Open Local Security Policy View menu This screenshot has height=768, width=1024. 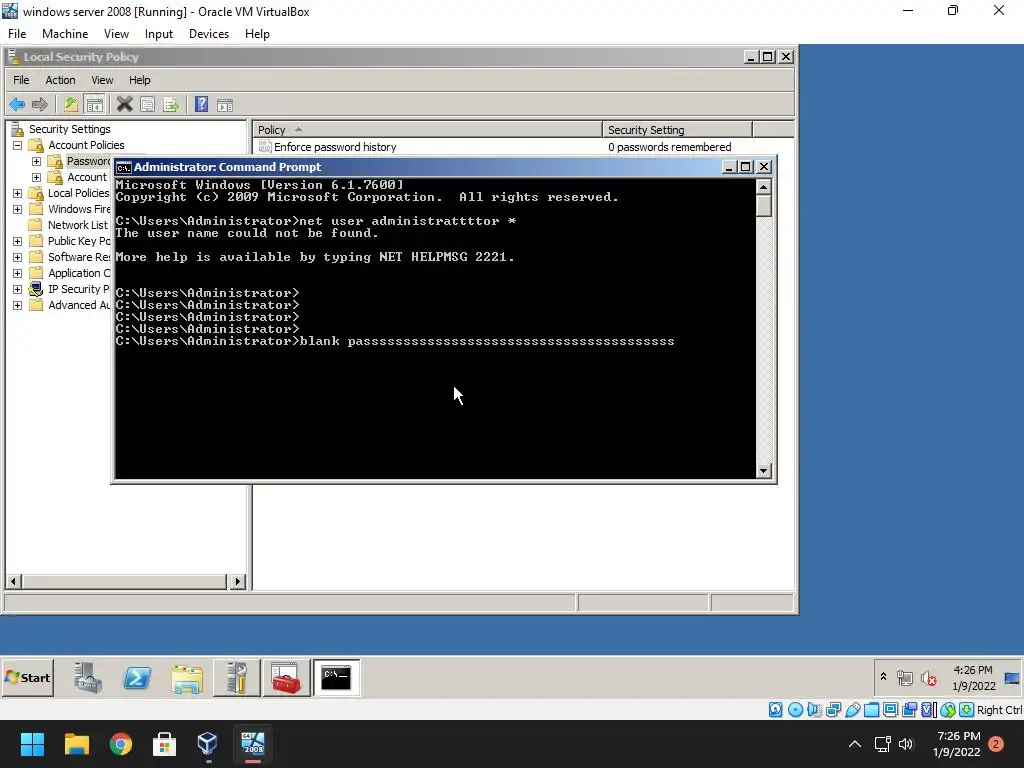102,80
